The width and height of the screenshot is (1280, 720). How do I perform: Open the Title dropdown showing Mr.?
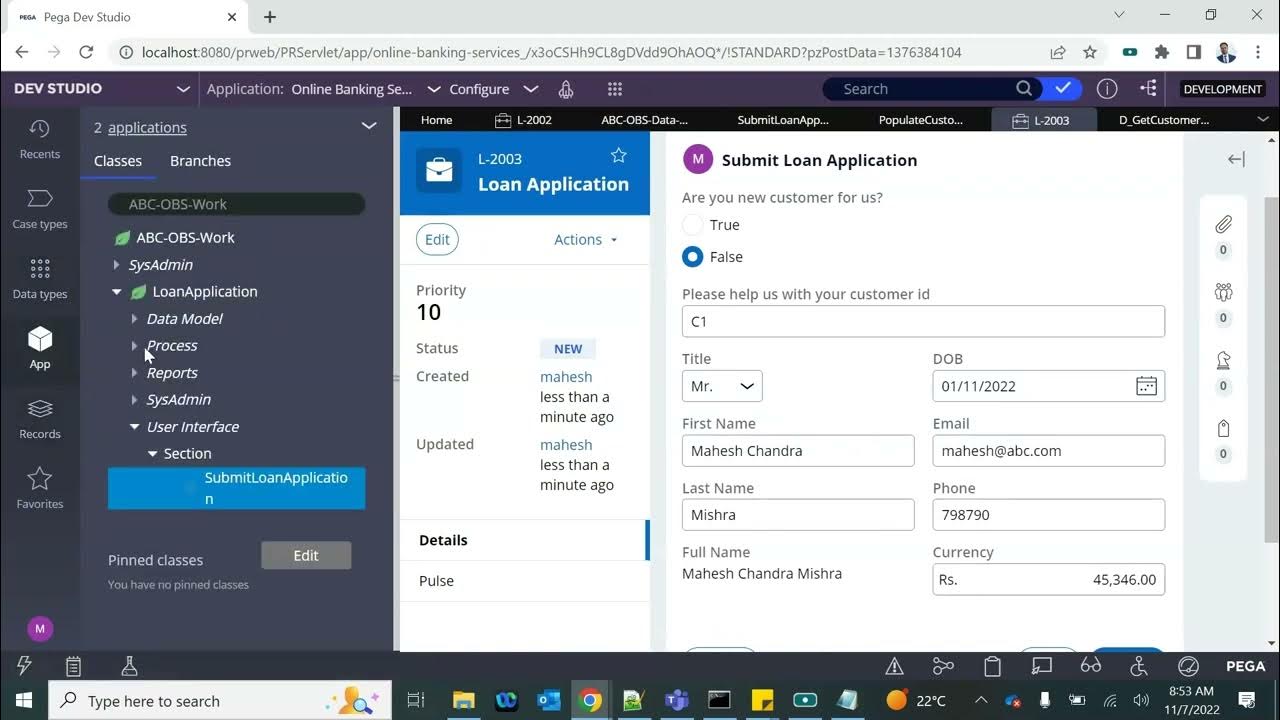[x=722, y=386]
